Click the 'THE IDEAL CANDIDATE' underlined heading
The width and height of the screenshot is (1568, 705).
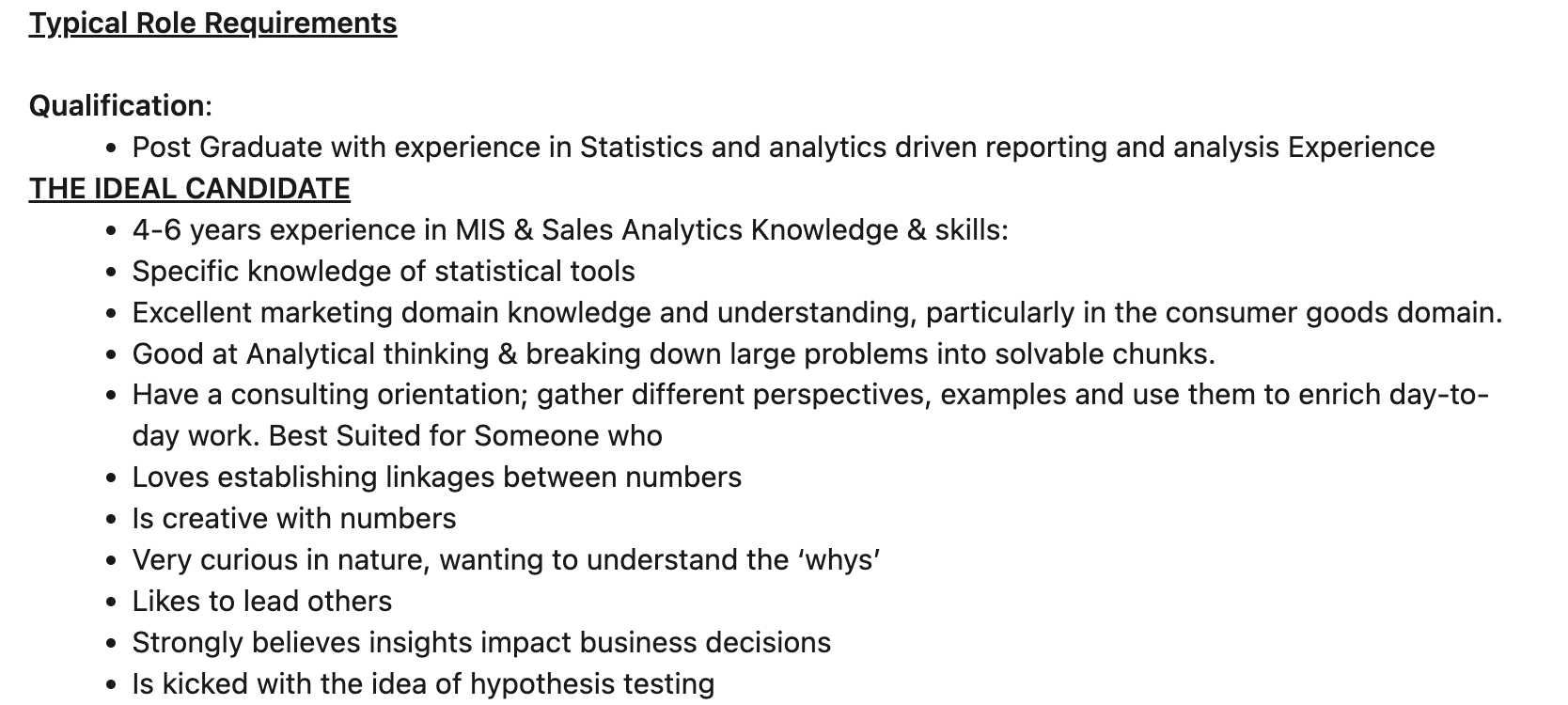coord(189,188)
